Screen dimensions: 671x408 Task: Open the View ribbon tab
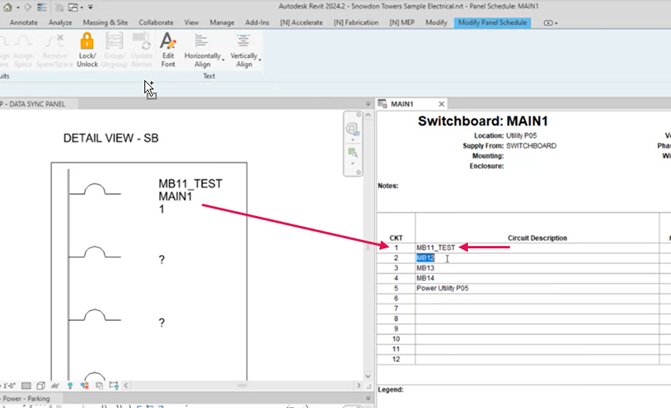coord(191,22)
